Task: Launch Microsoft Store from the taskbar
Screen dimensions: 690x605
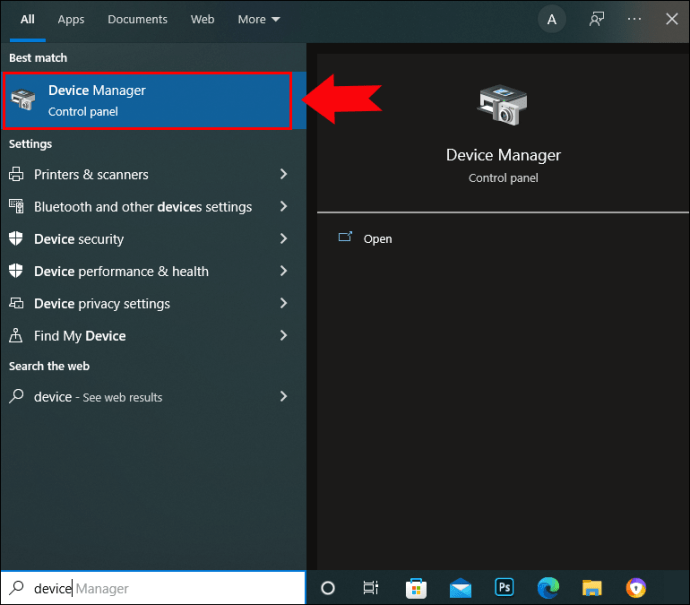Action: click(416, 588)
